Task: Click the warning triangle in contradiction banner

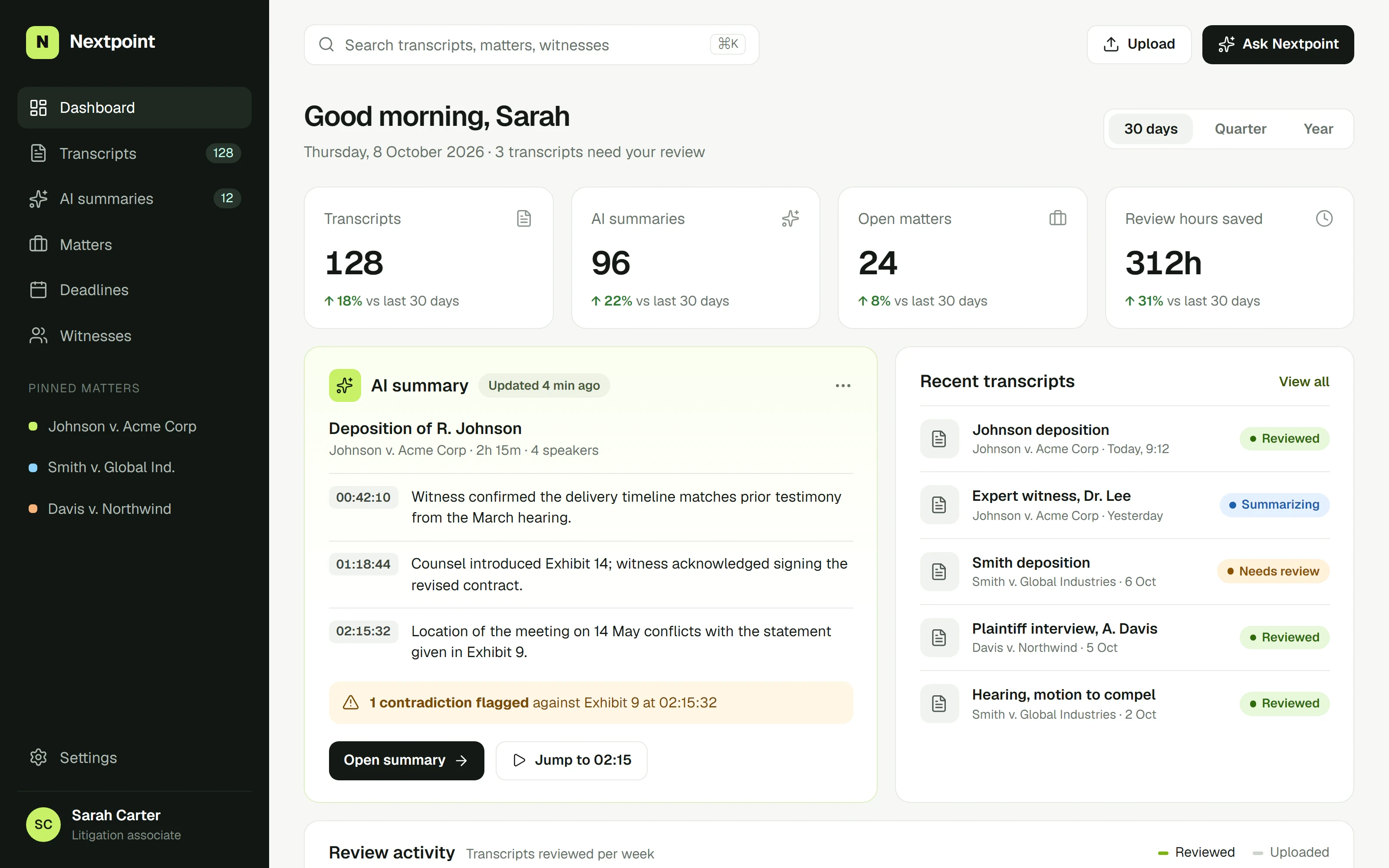Action: (x=351, y=702)
